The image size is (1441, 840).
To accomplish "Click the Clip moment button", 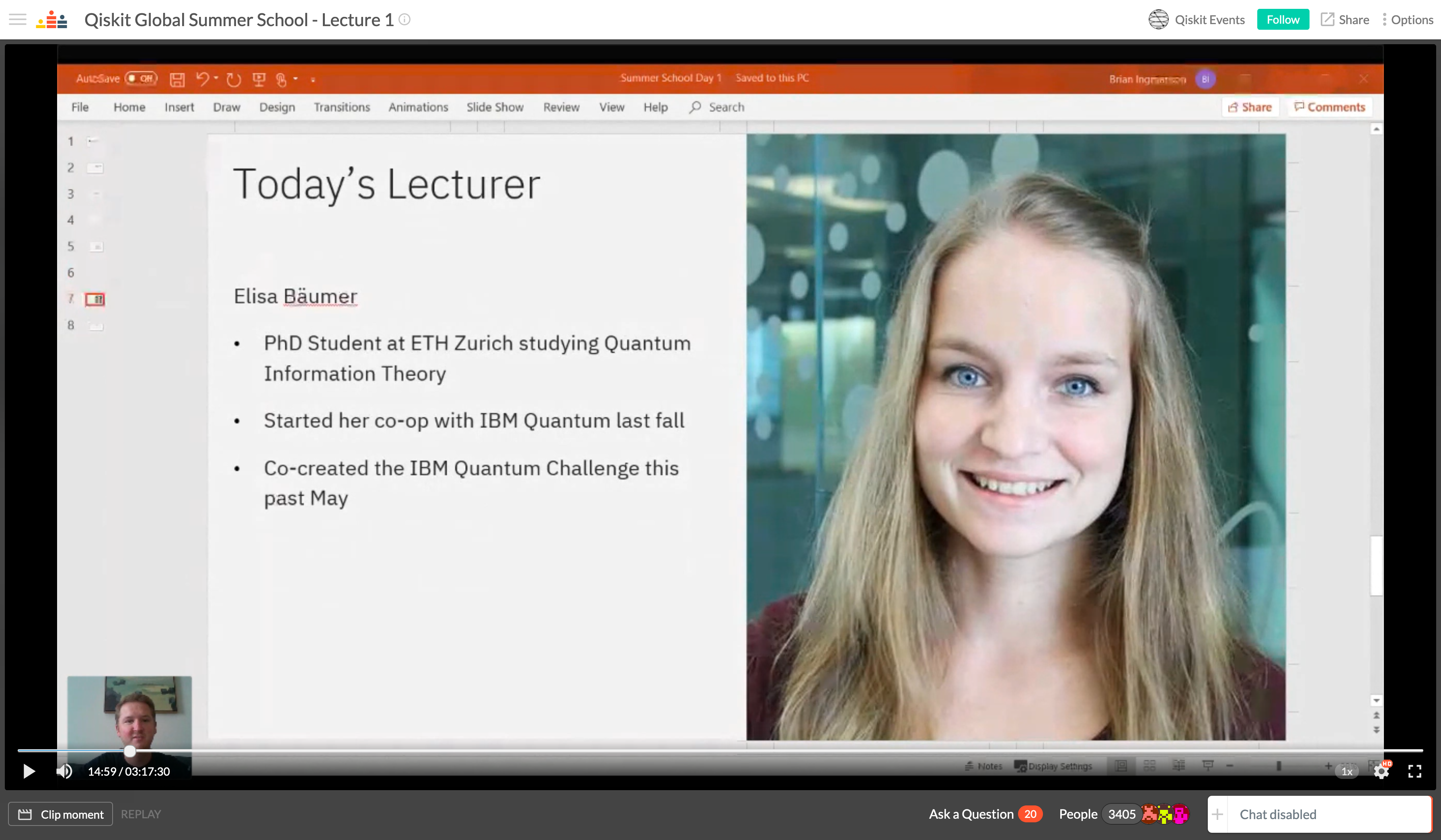I will [61, 814].
